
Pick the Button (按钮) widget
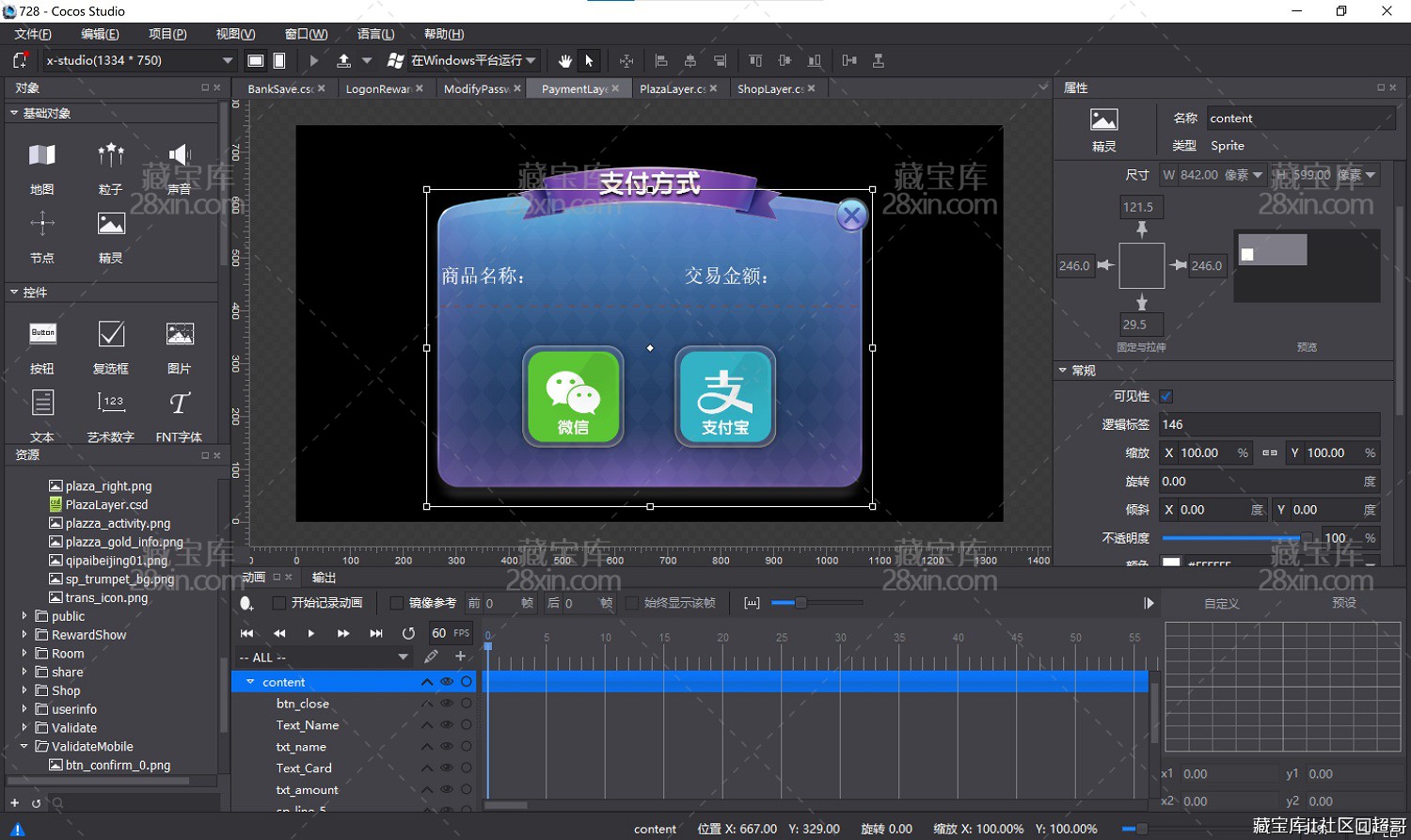(x=42, y=347)
